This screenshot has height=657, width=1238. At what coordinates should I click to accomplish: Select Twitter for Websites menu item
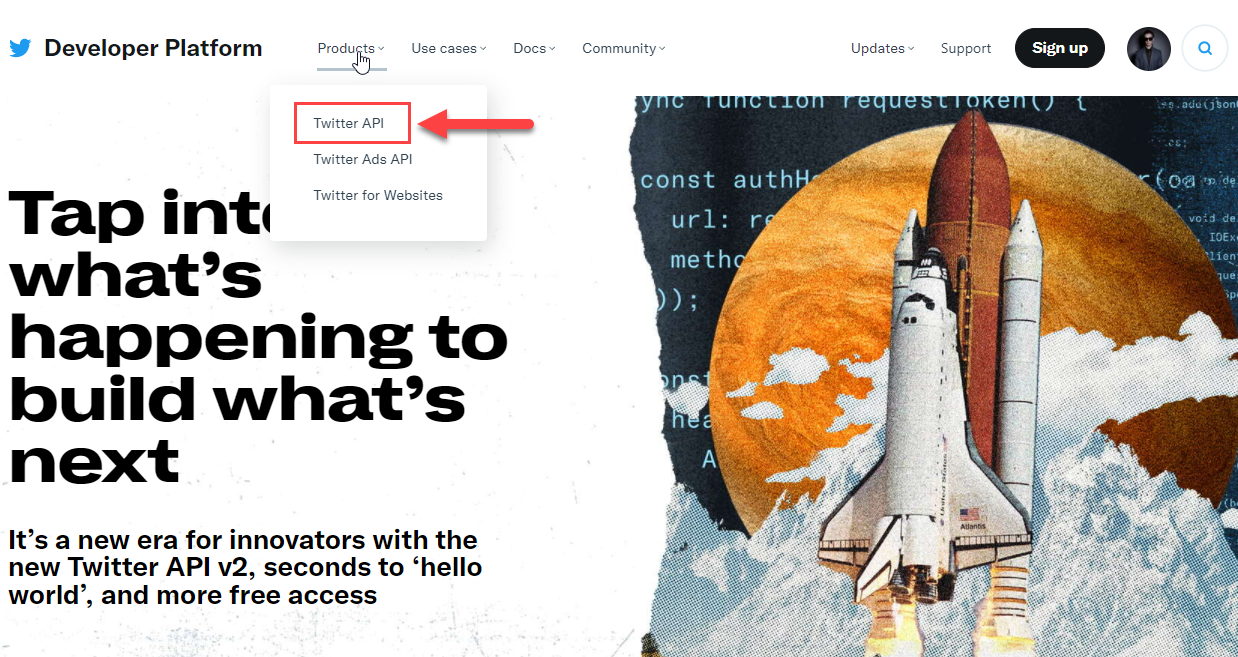378,195
